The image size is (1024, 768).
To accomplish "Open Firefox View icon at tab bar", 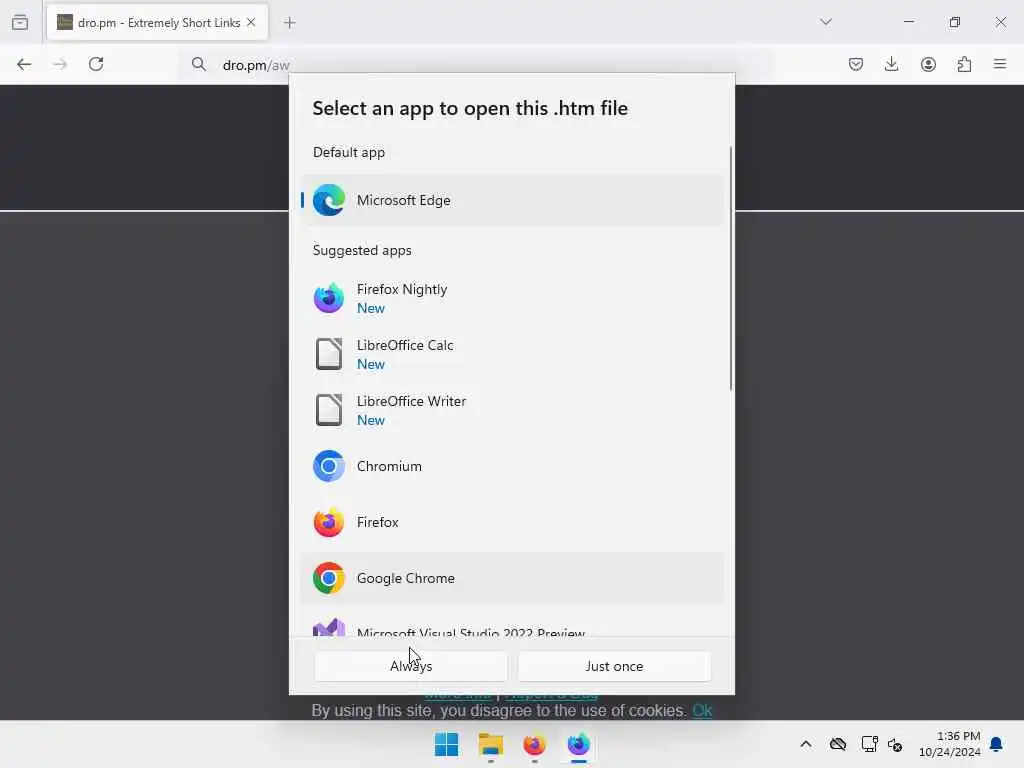I will pos(20,23).
